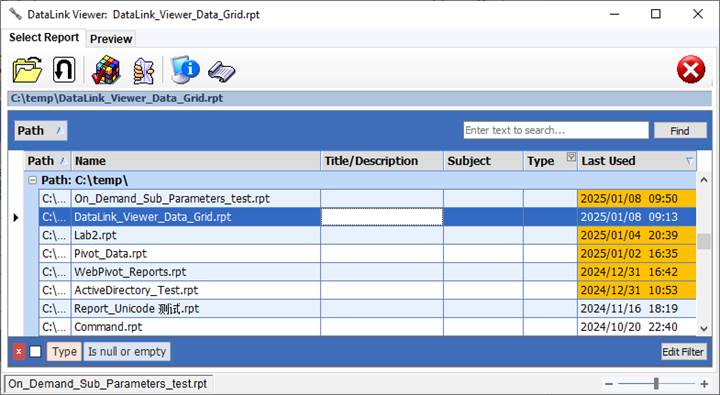Screen dimensions: 720x395
Task: Click the paper scroll icon
Action: [222, 72]
